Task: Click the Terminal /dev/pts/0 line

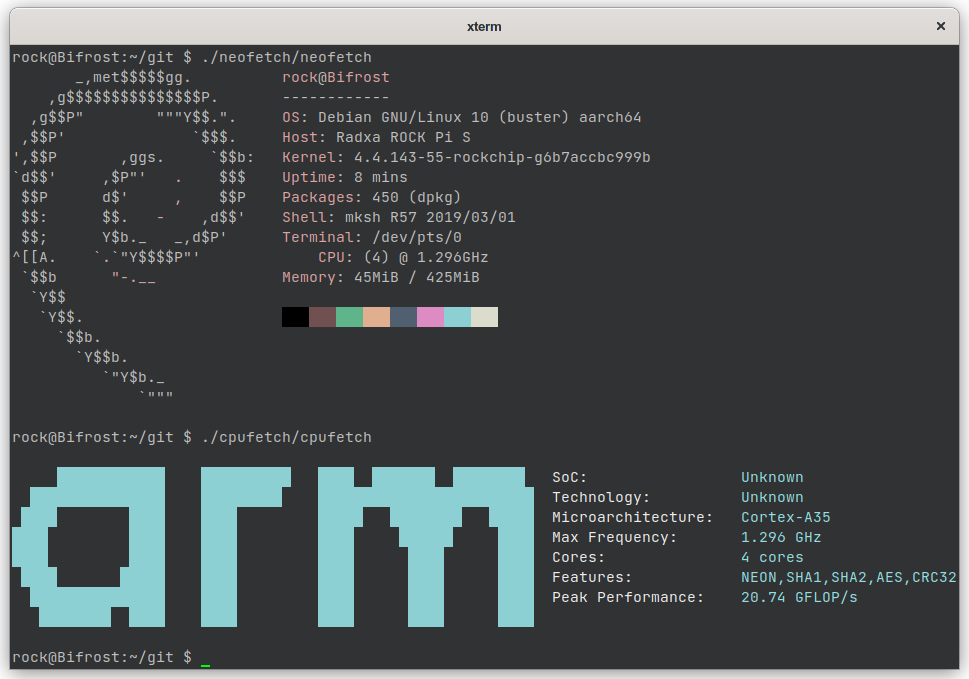Action: pos(371,237)
